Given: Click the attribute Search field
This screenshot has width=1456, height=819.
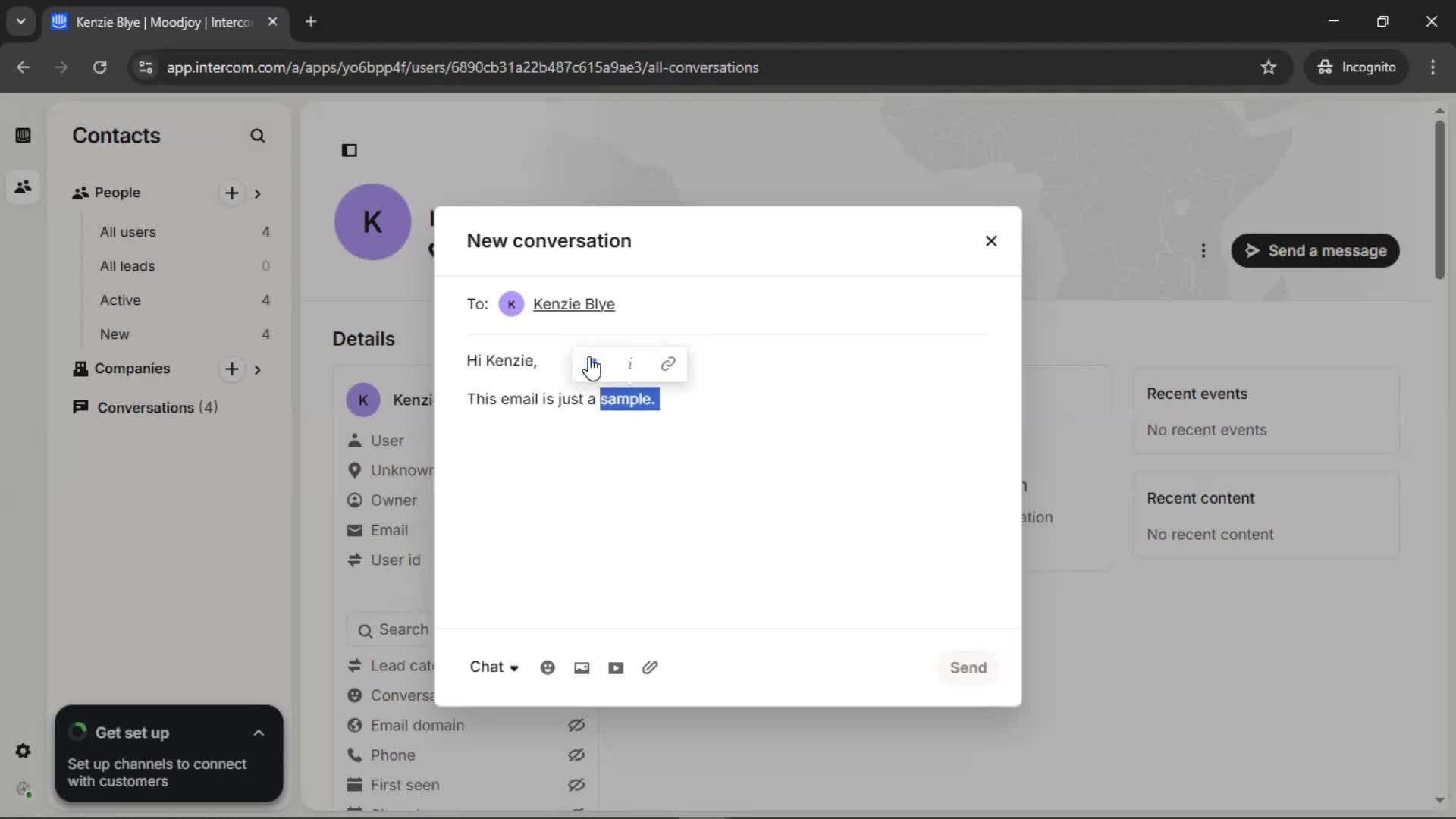Looking at the screenshot, I should click(391, 630).
